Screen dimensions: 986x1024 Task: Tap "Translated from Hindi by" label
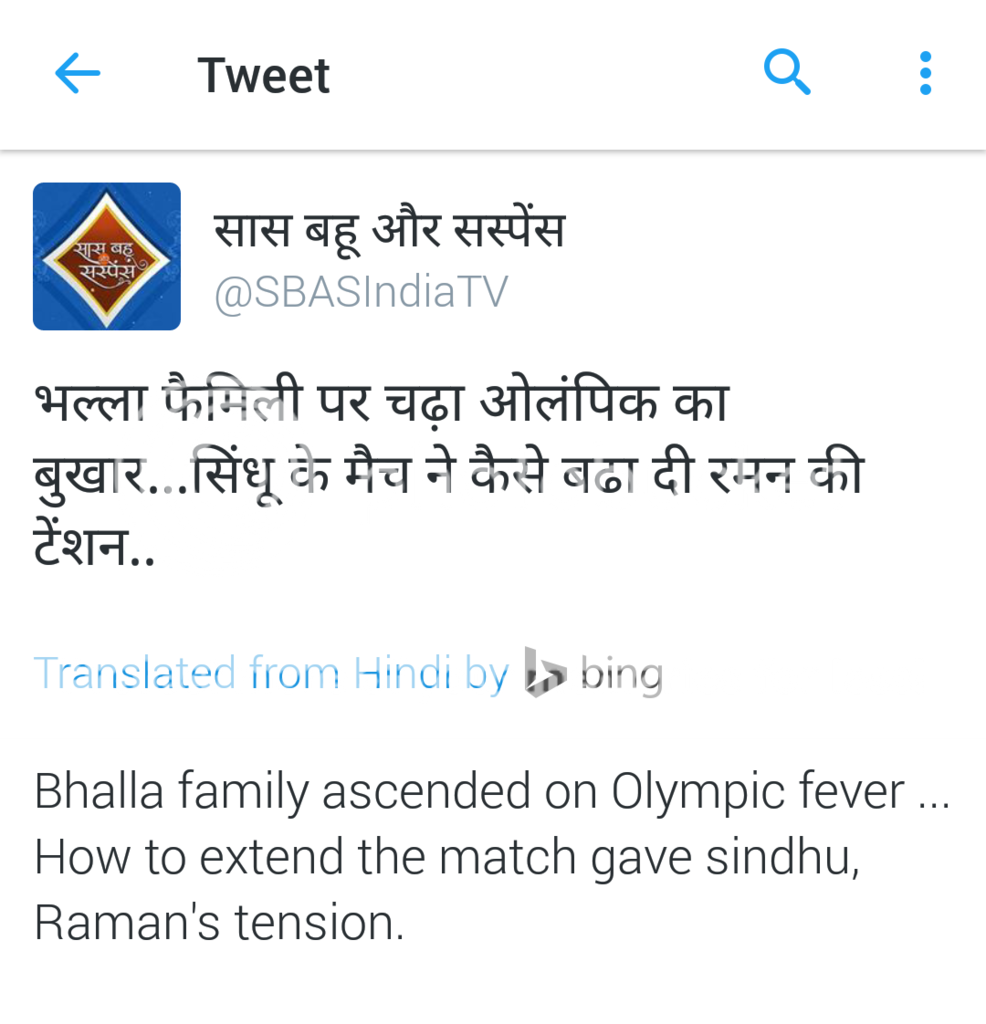pos(271,673)
